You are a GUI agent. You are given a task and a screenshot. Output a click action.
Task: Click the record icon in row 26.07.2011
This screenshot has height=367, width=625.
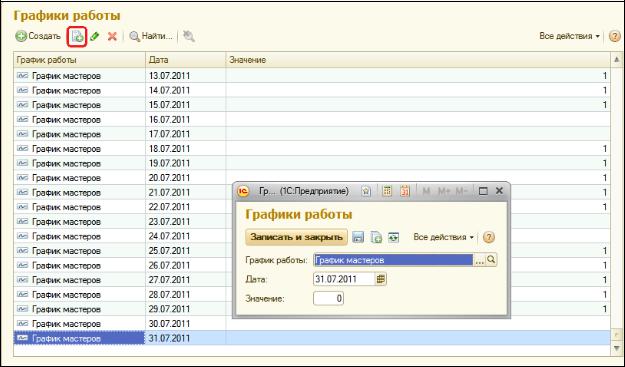tap(23, 265)
